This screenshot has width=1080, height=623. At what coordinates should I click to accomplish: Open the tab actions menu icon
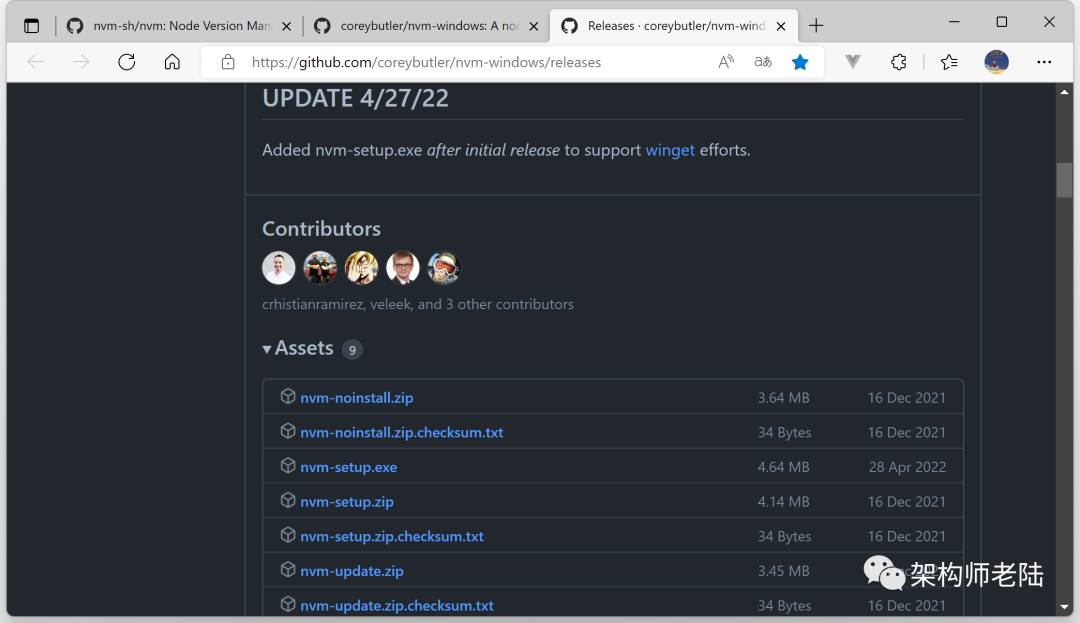[32, 26]
